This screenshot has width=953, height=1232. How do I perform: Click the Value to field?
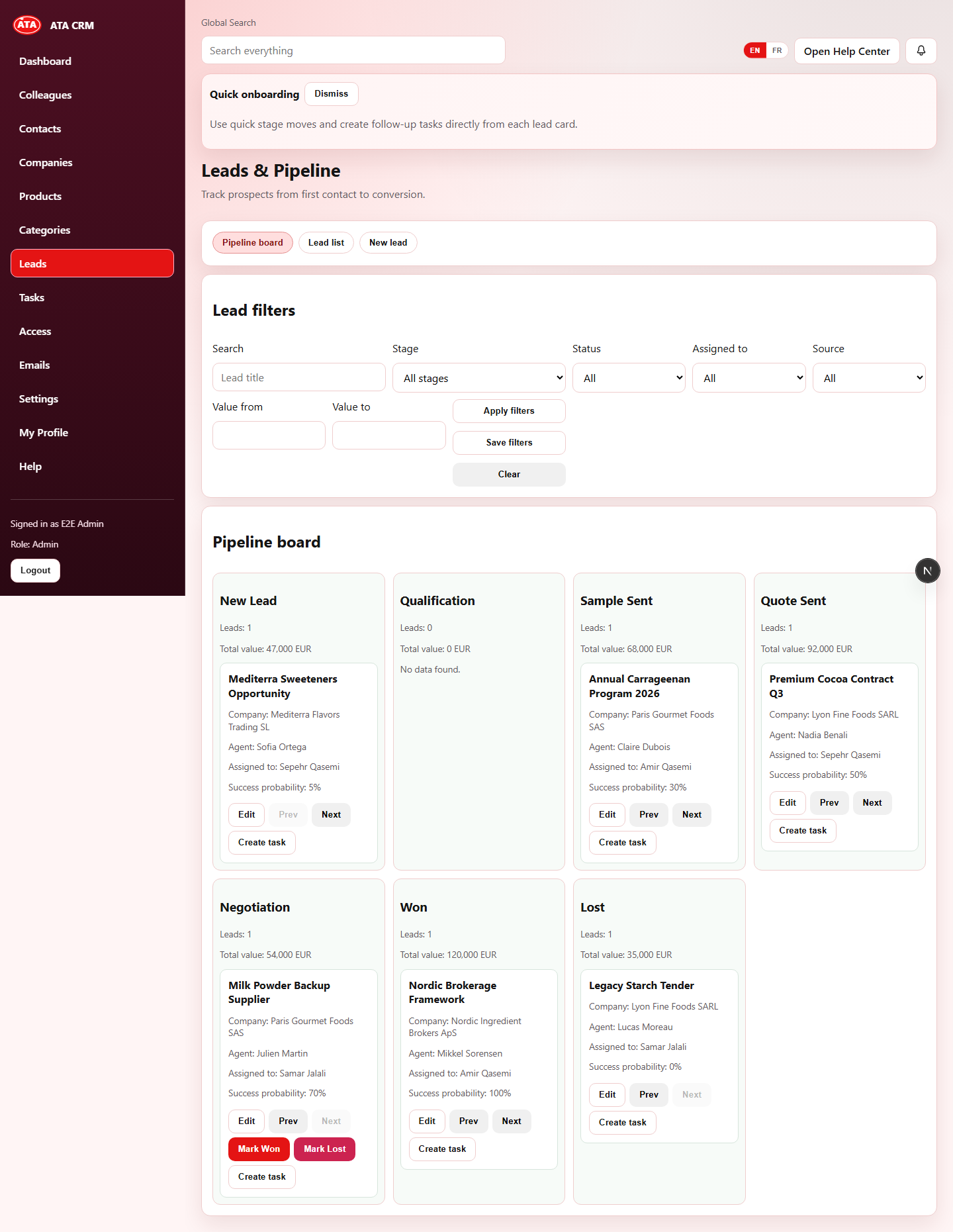pos(389,436)
